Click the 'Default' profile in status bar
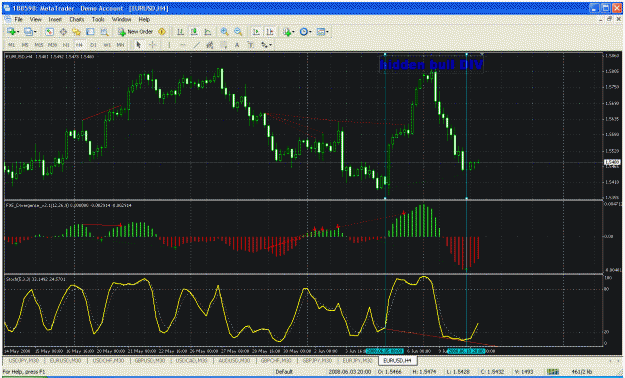The width and height of the screenshot is (625, 378). [284, 372]
